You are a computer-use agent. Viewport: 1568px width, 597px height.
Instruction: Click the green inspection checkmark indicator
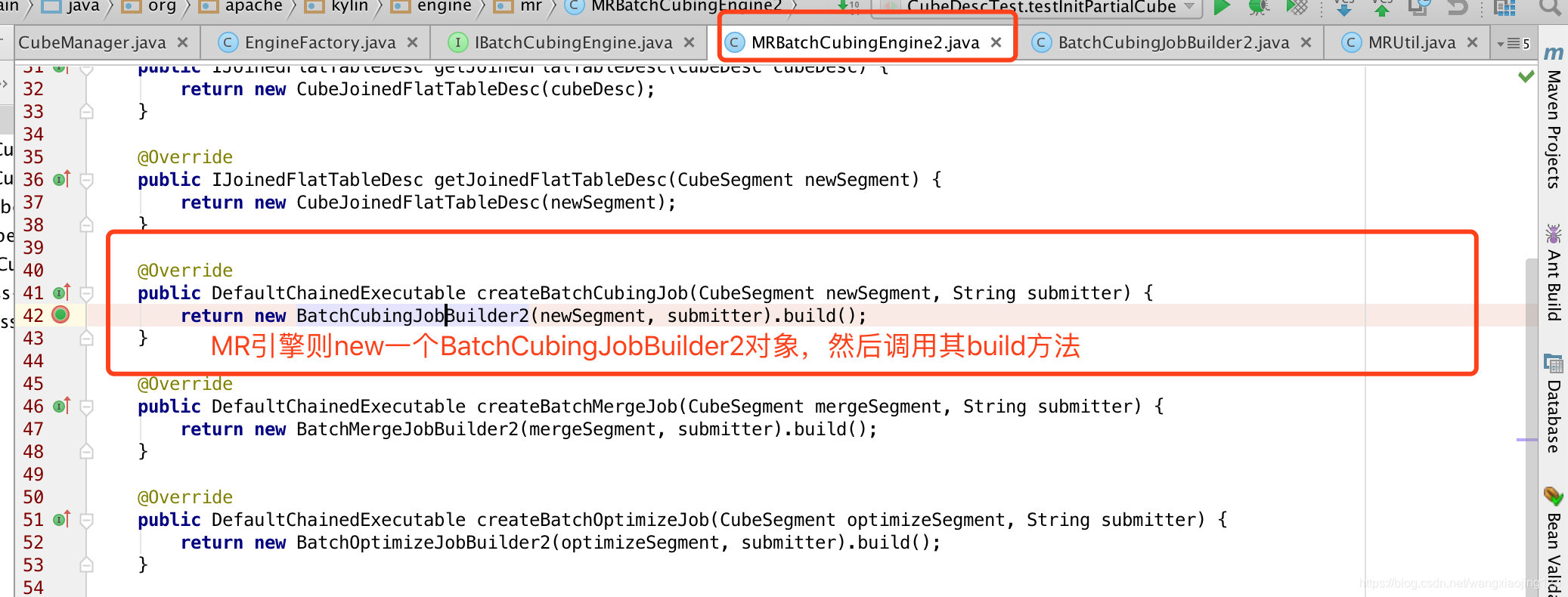pos(1526,76)
